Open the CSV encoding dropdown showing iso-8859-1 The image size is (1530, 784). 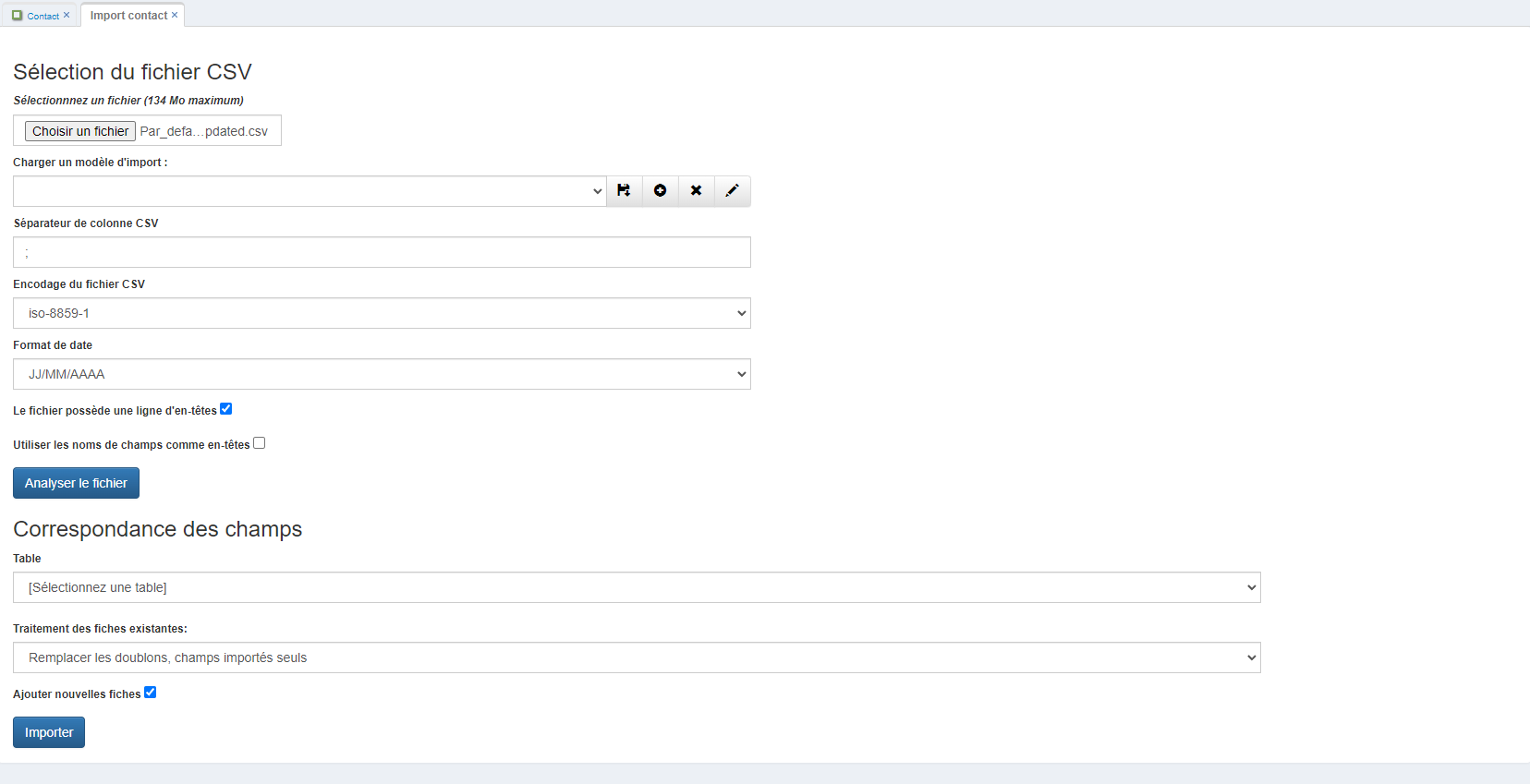pyautogui.click(x=382, y=313)
